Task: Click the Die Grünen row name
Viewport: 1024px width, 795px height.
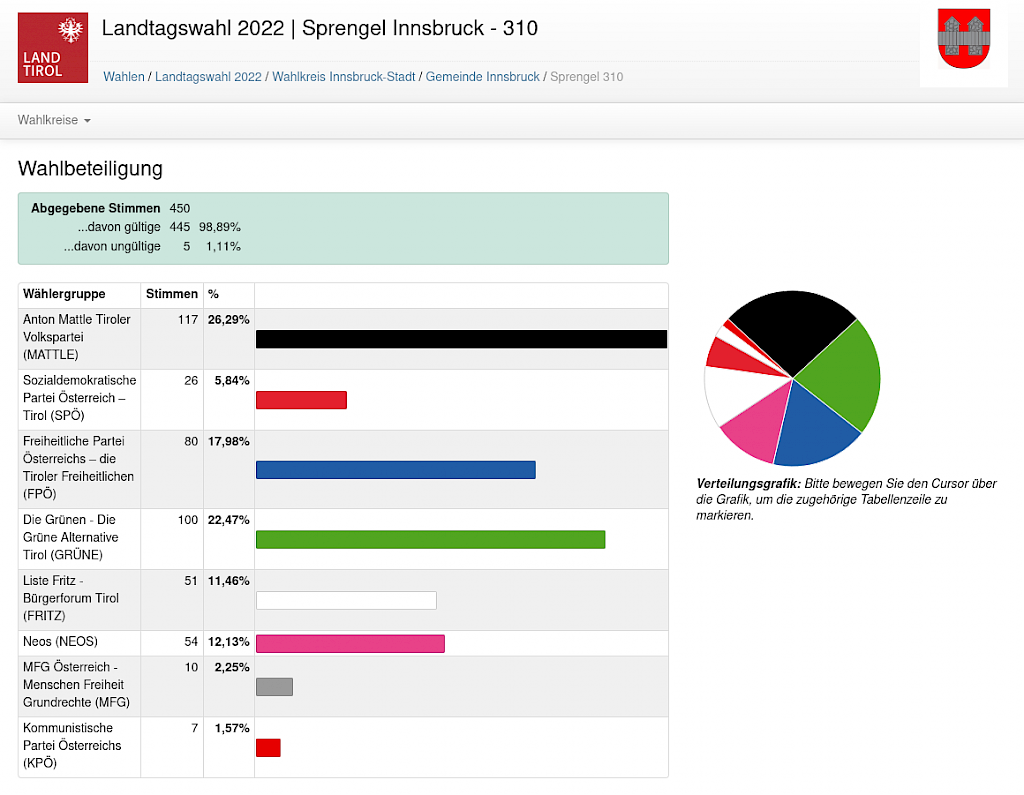Action: pyautogui.click(x=71, y=537)
